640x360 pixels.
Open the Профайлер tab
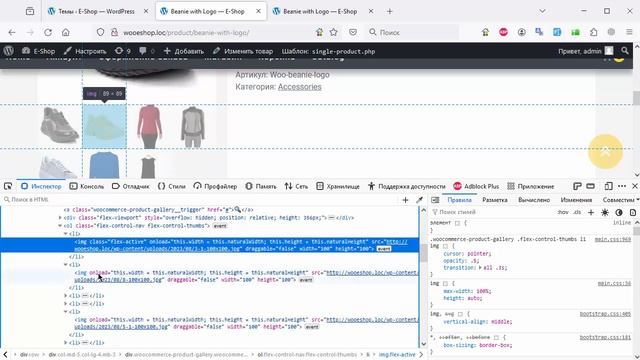click(x=215, y=186)
